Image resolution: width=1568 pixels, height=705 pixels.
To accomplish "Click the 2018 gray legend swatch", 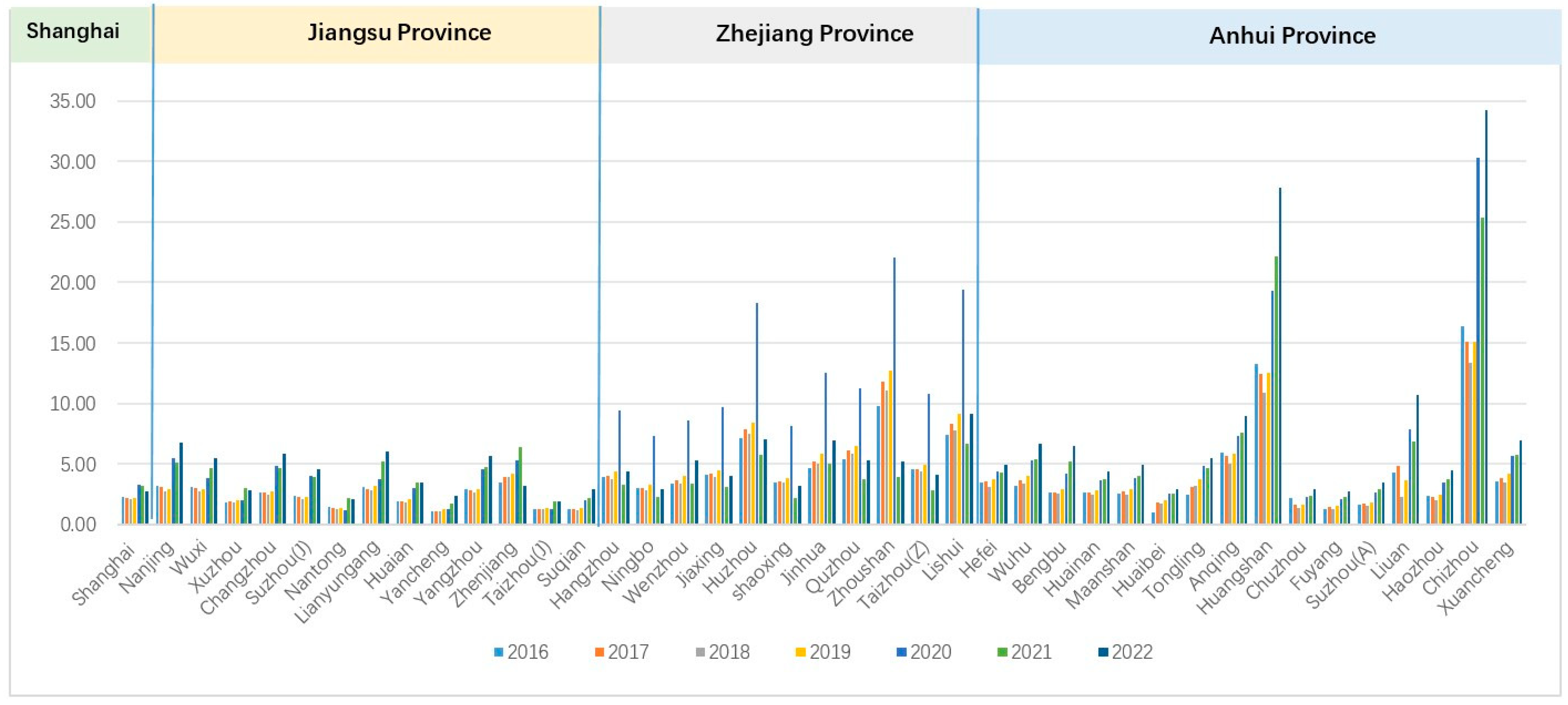I will coord(700,652).
